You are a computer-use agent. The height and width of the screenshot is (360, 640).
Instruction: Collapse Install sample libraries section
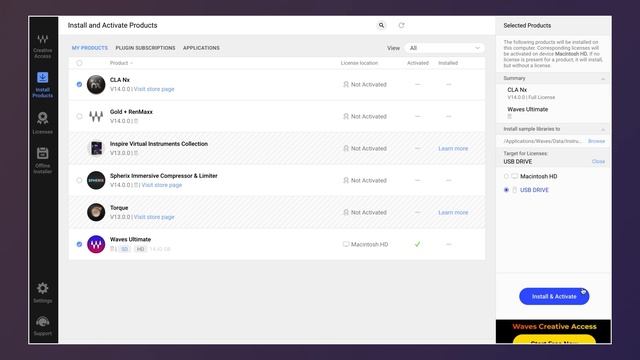click(603, 129)
